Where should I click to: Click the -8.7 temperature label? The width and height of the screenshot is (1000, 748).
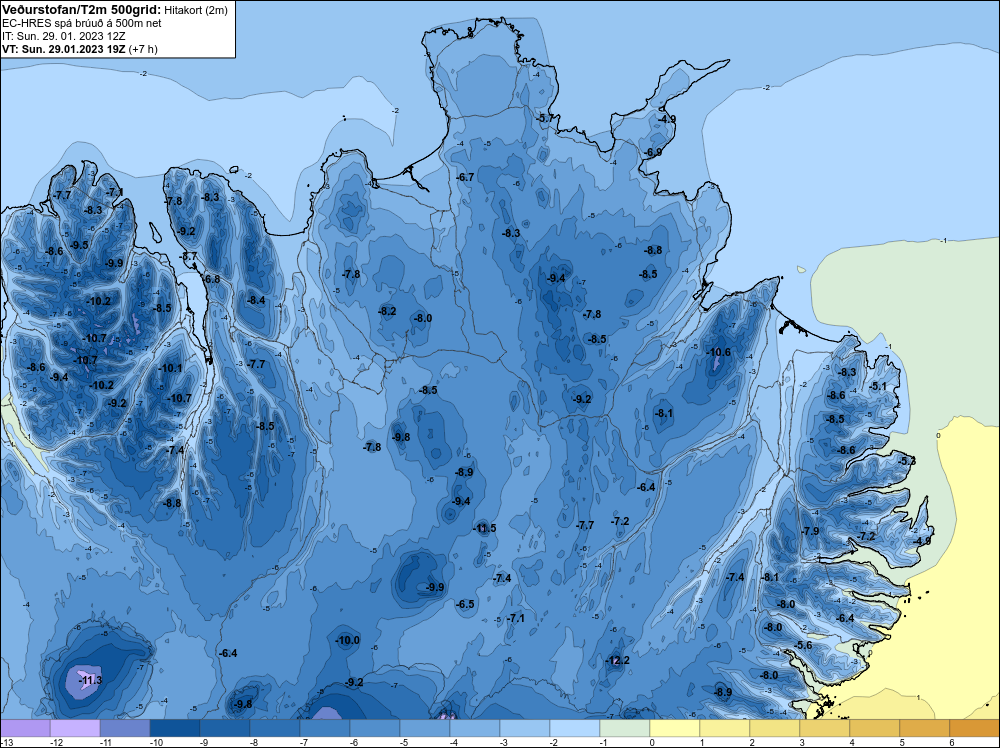(189, 256)
